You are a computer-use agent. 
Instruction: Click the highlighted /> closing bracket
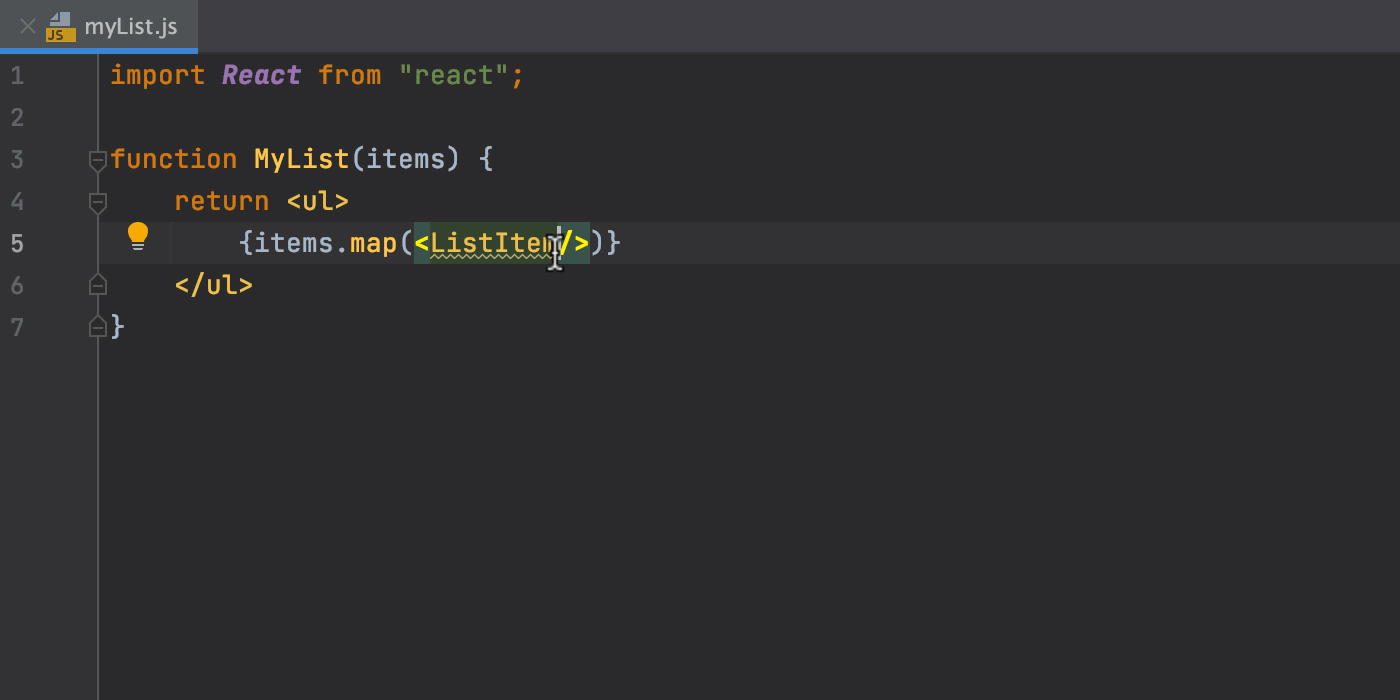click(x=574, y=244)
